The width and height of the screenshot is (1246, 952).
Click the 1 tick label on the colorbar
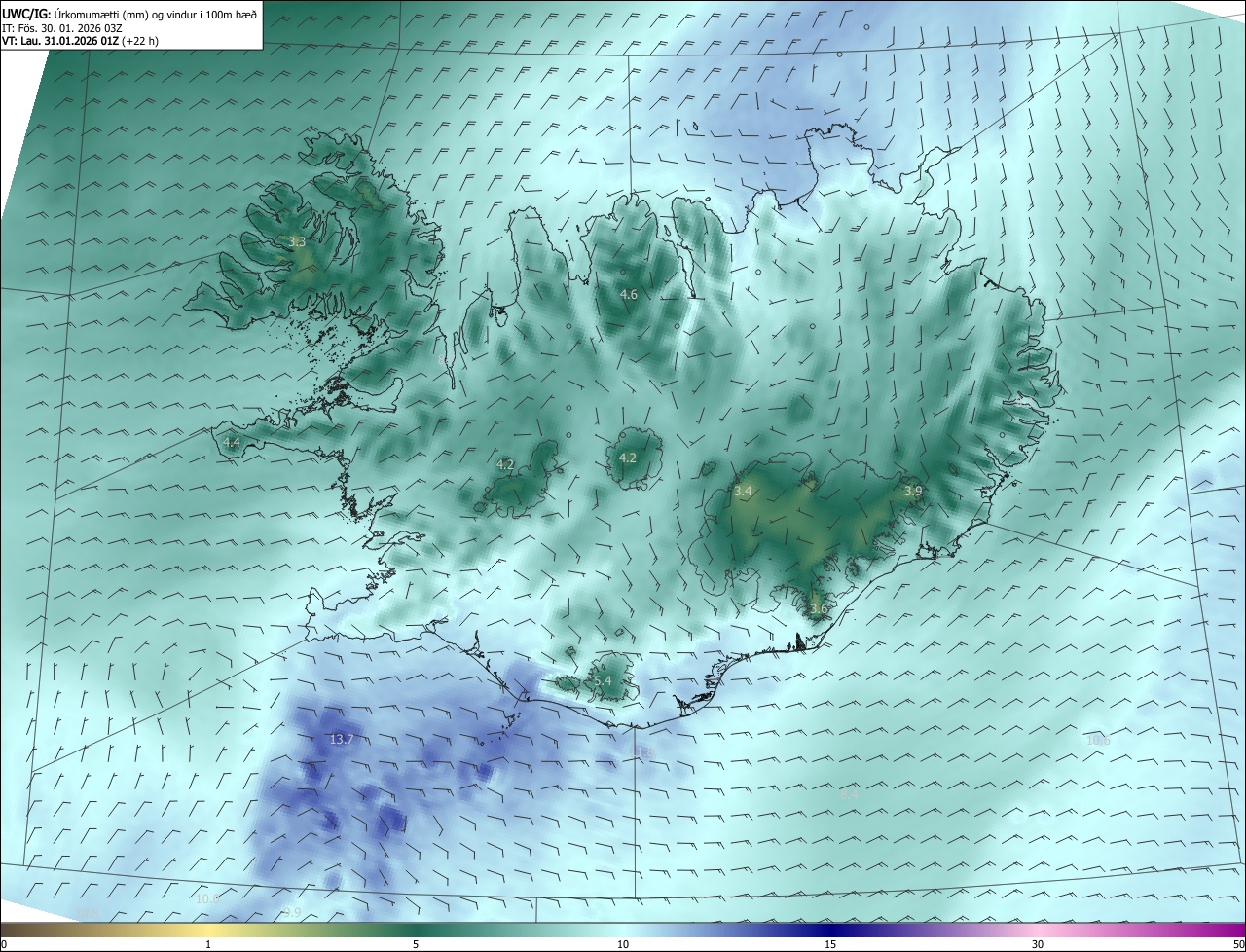pos(208,945)
